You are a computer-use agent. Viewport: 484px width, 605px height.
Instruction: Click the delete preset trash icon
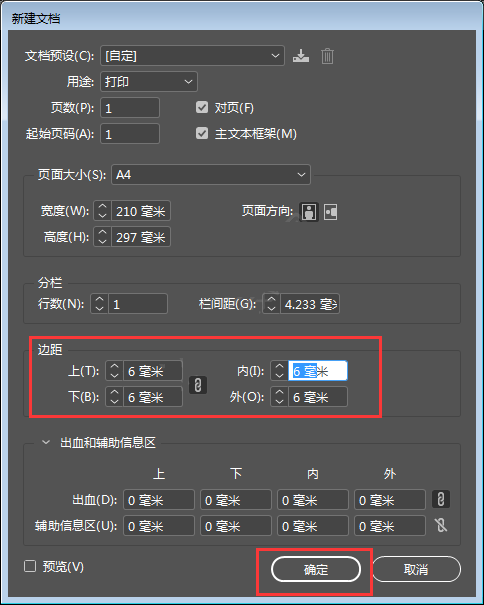(327, 56)
